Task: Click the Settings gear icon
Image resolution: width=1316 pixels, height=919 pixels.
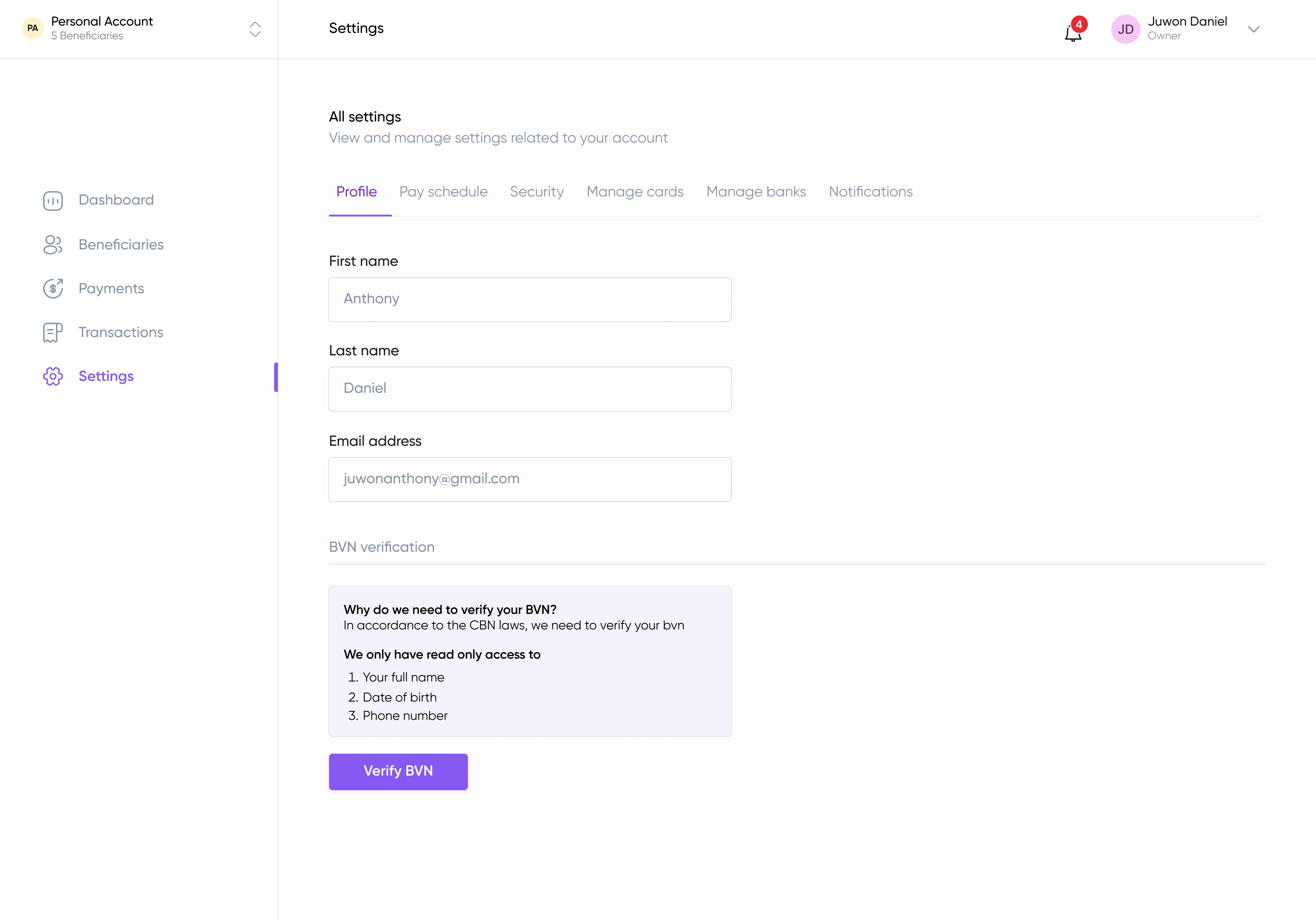Action: tap(53, 376)
